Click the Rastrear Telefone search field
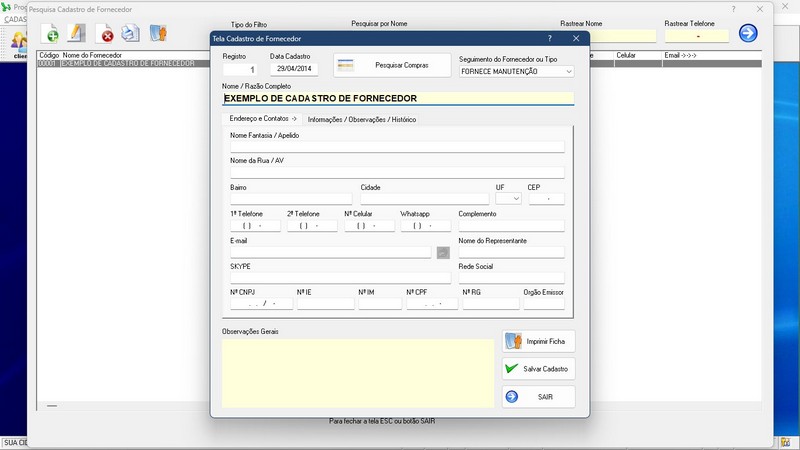 pyautogui.click(x=696, y=36)
